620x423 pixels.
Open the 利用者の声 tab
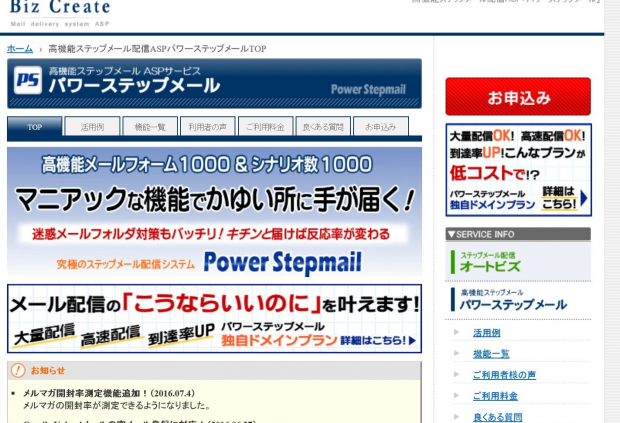207,127
